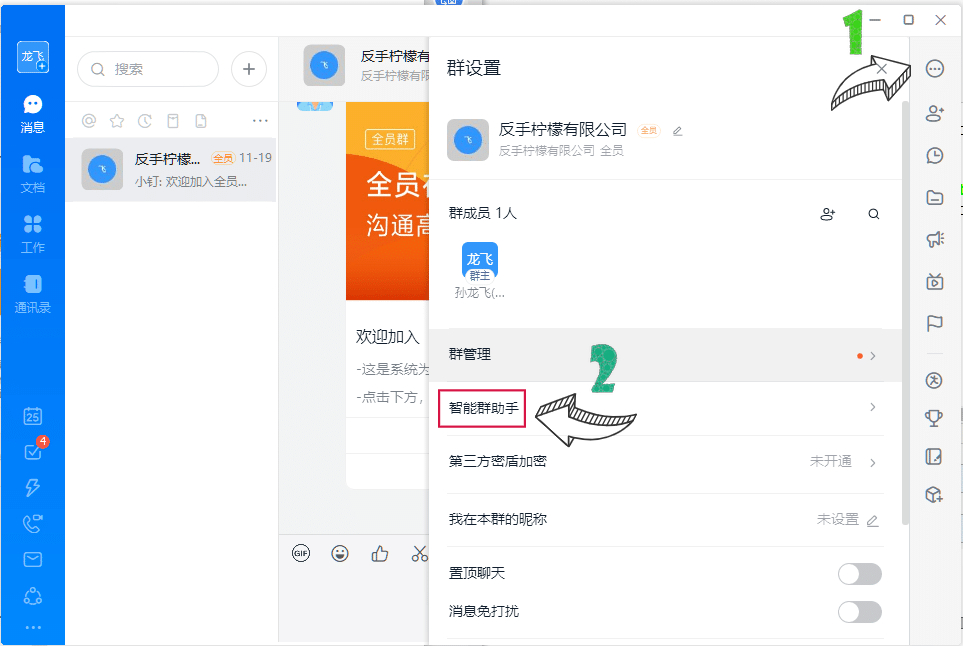Edit my nickname pencil next to 未设置
Image resolution: width=963 pixels, height=646 pixels.
(x=872, y=520)
